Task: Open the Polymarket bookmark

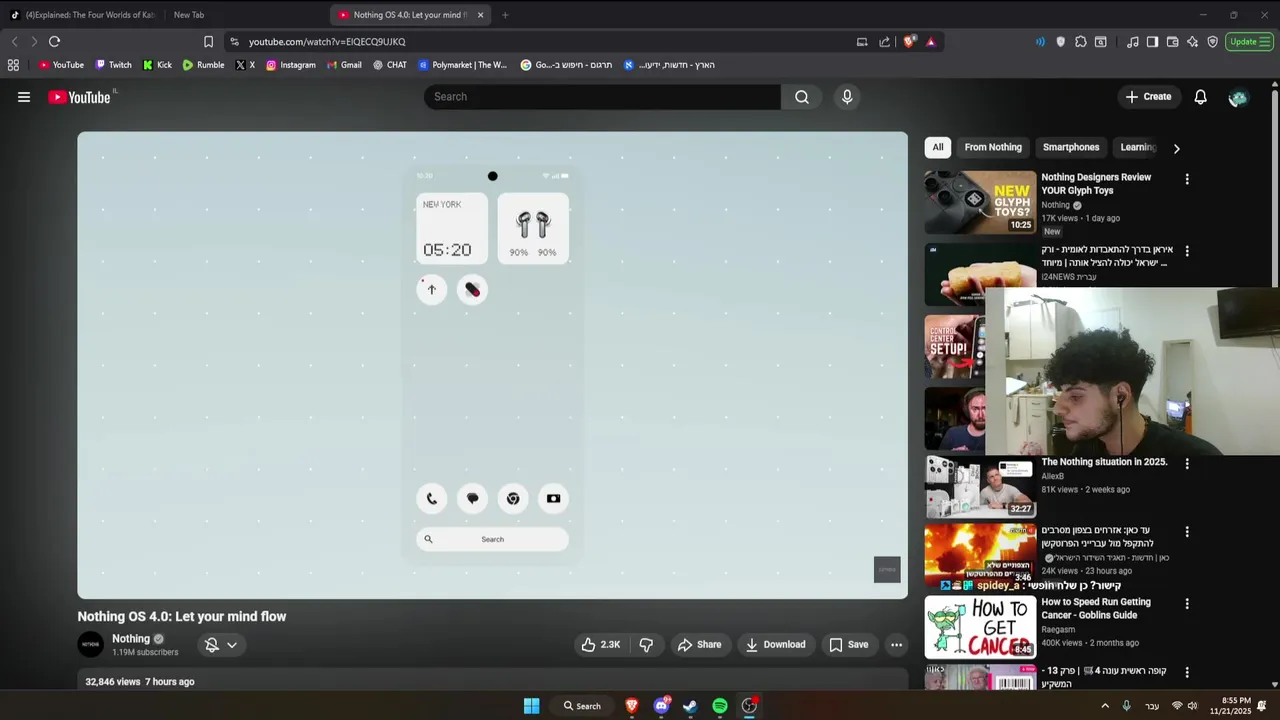Action: (463, 65)
